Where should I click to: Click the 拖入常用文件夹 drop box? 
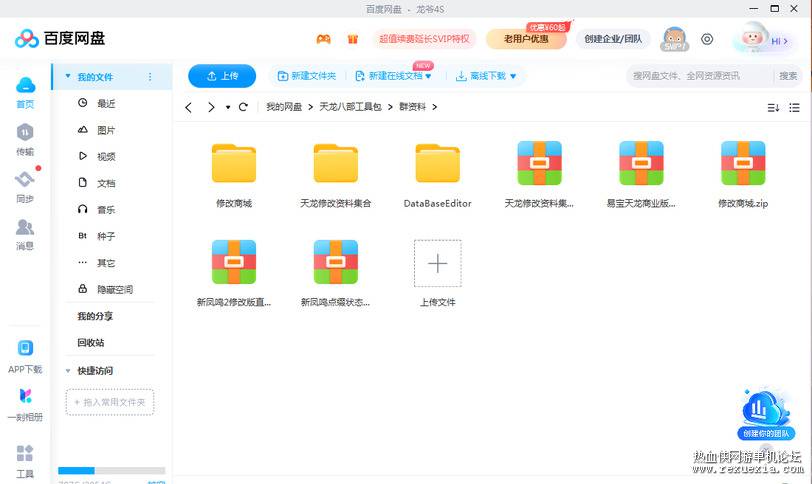[110, 402]
